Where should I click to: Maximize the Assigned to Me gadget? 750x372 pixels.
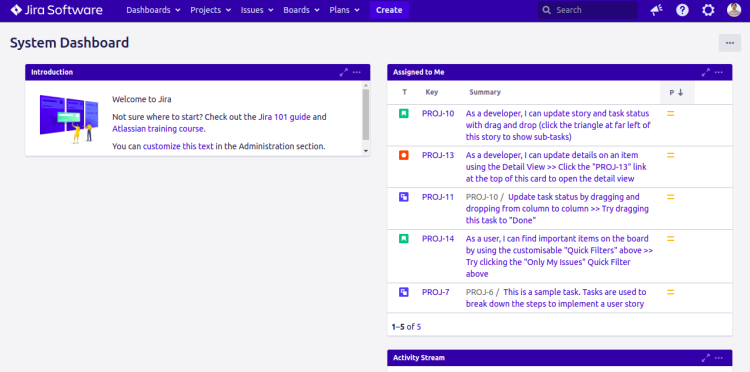pyautogui.click(x=706, y=72)
